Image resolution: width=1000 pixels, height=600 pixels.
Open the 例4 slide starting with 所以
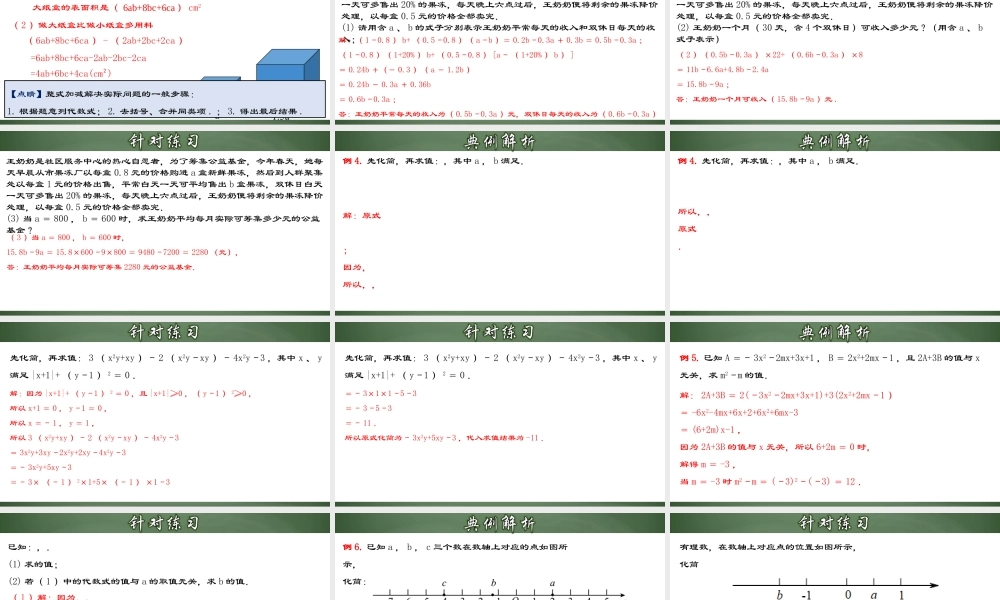tap(833, 225)
